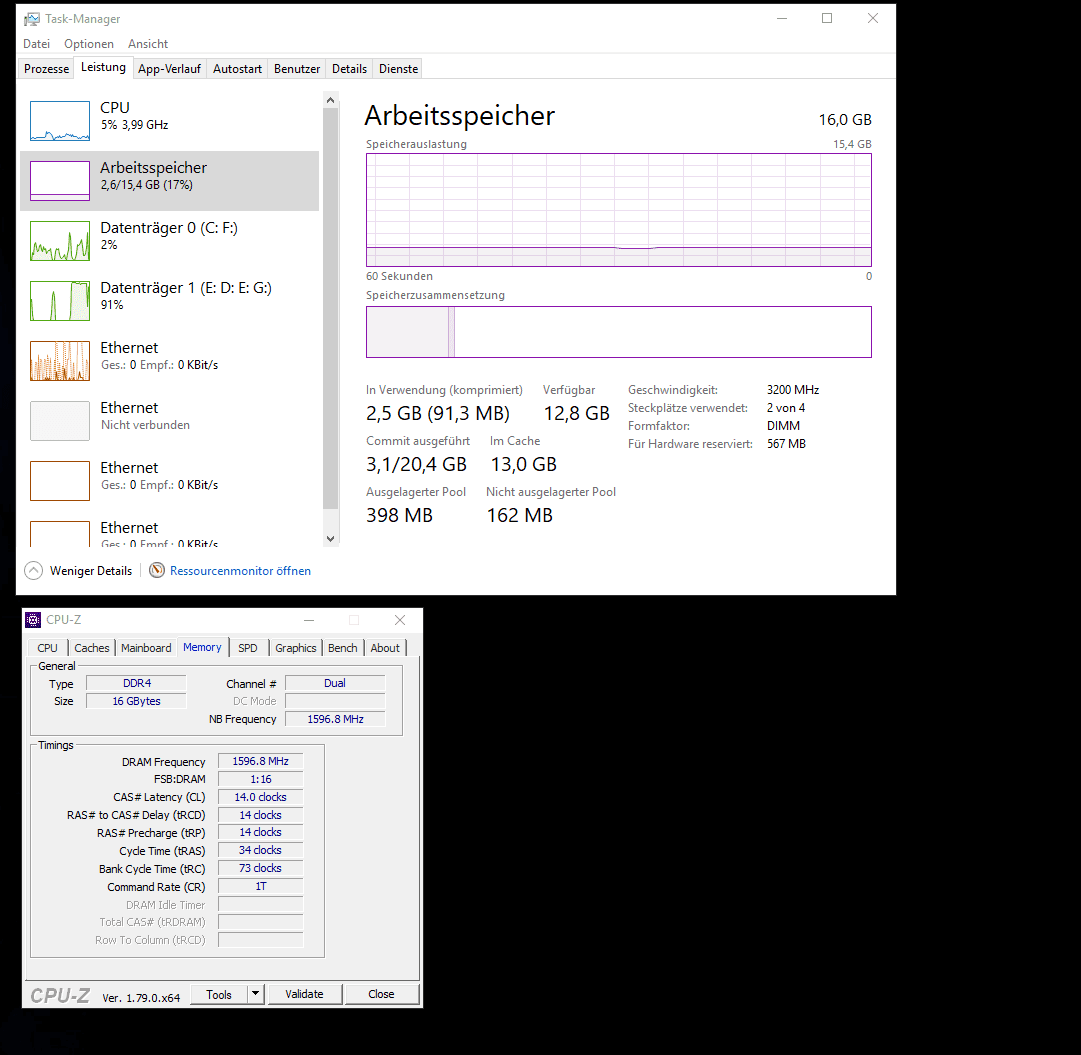Click the Command Rate 1T field
The height and width of the screenshot is (1055, 1081).
[x=261, y=886]
